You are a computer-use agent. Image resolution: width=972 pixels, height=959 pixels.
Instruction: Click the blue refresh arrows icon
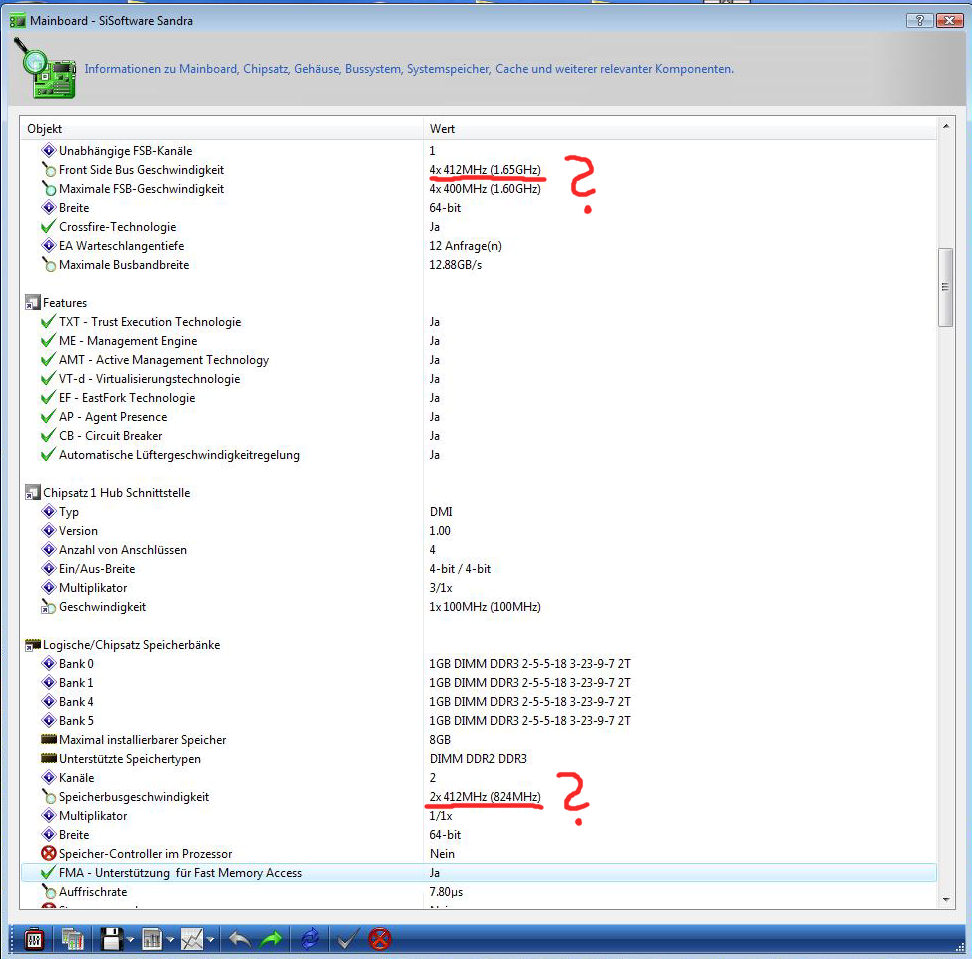coord(310,939)
